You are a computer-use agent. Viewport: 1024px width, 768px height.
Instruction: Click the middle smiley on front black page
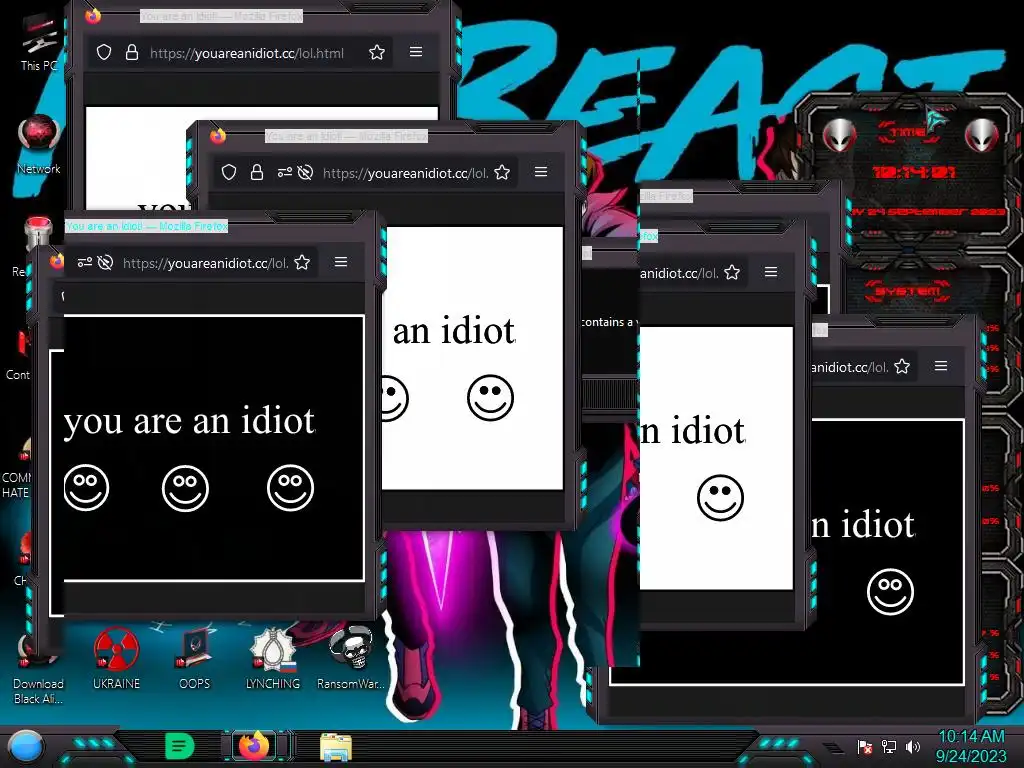coord(185,488)
